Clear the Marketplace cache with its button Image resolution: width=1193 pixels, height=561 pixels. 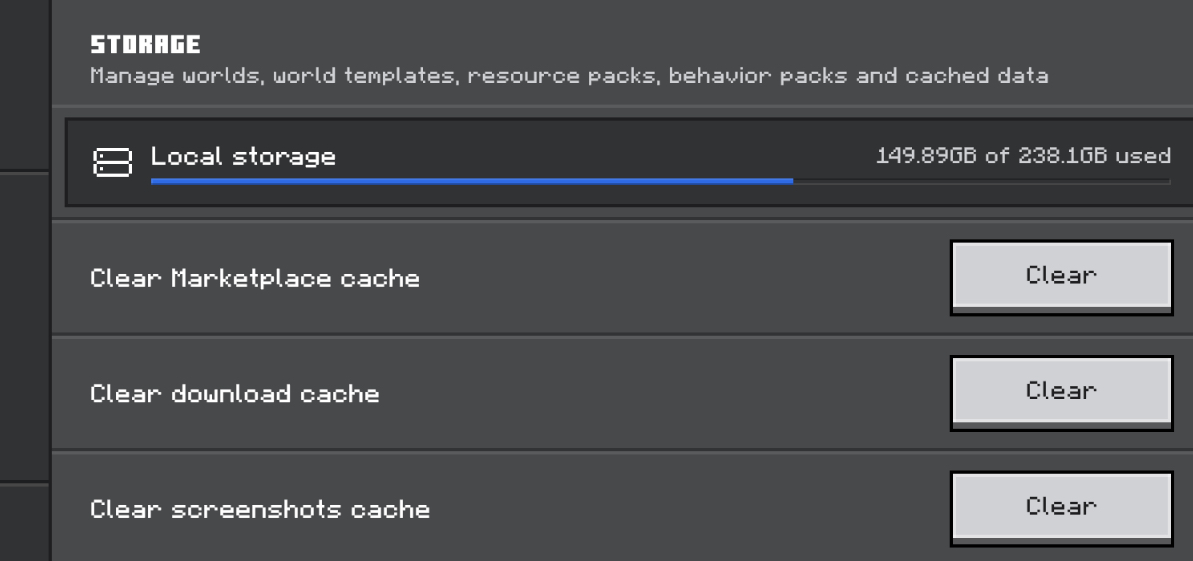coord(1061,277)
